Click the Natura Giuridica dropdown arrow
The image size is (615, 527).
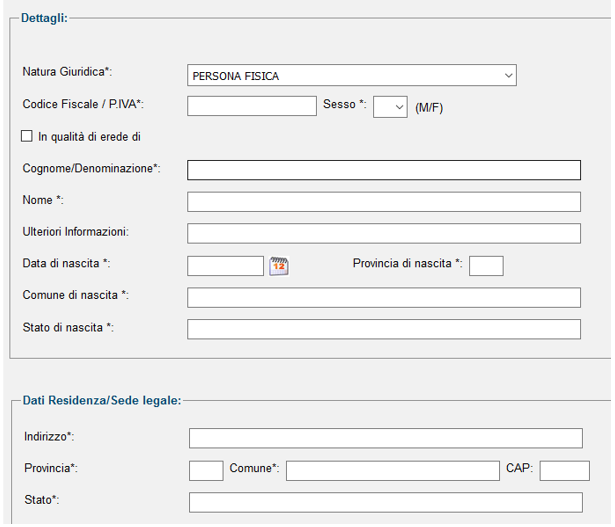508,75
